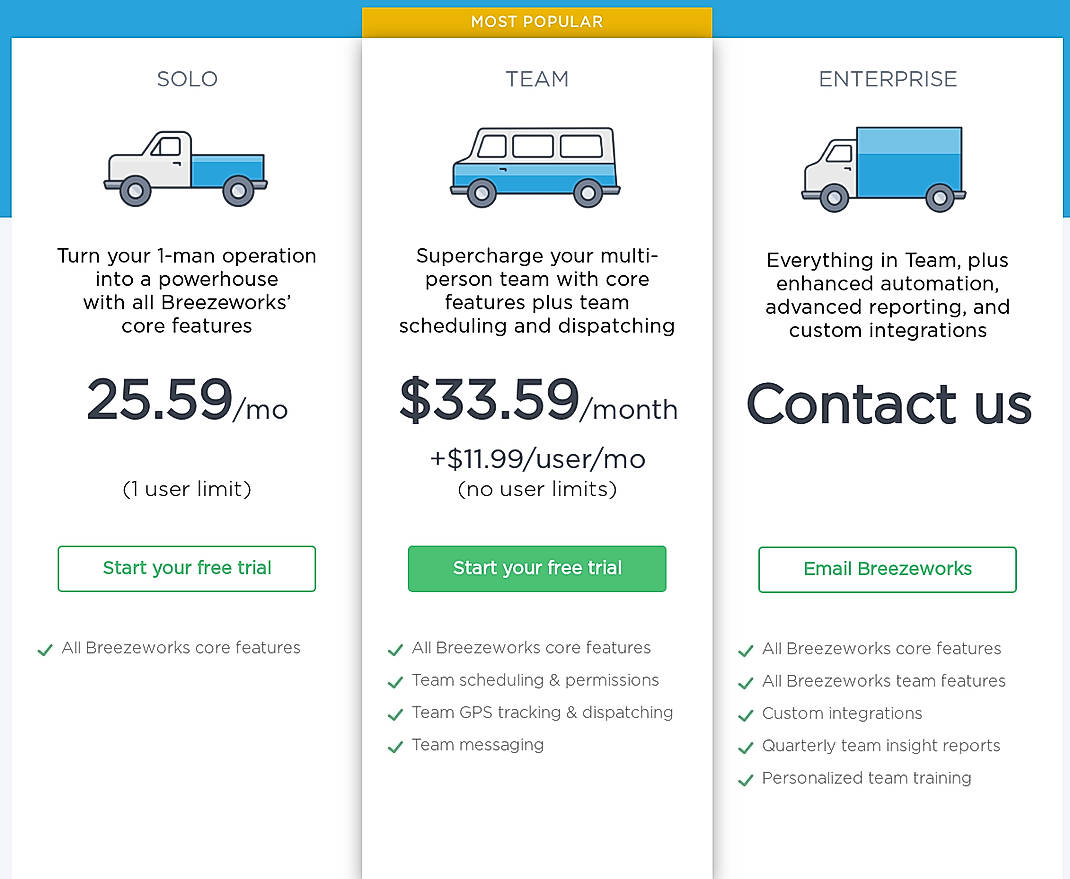Click the checkmark next to Team messaging
Screen dimensions: 1070x879
395,746
